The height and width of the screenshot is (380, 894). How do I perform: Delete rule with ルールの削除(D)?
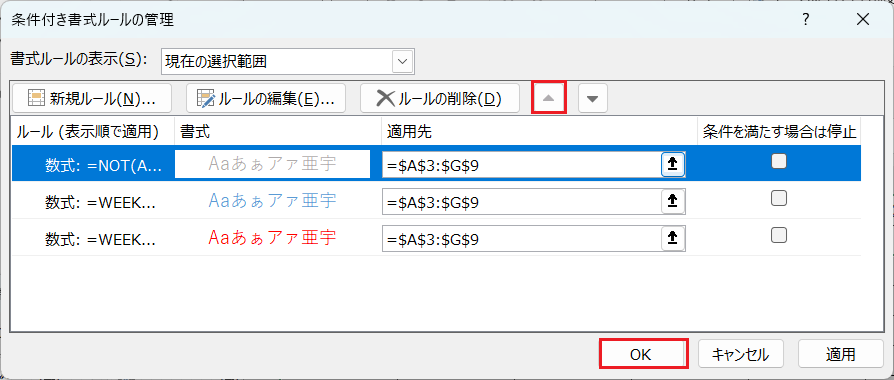pos(440,99)
